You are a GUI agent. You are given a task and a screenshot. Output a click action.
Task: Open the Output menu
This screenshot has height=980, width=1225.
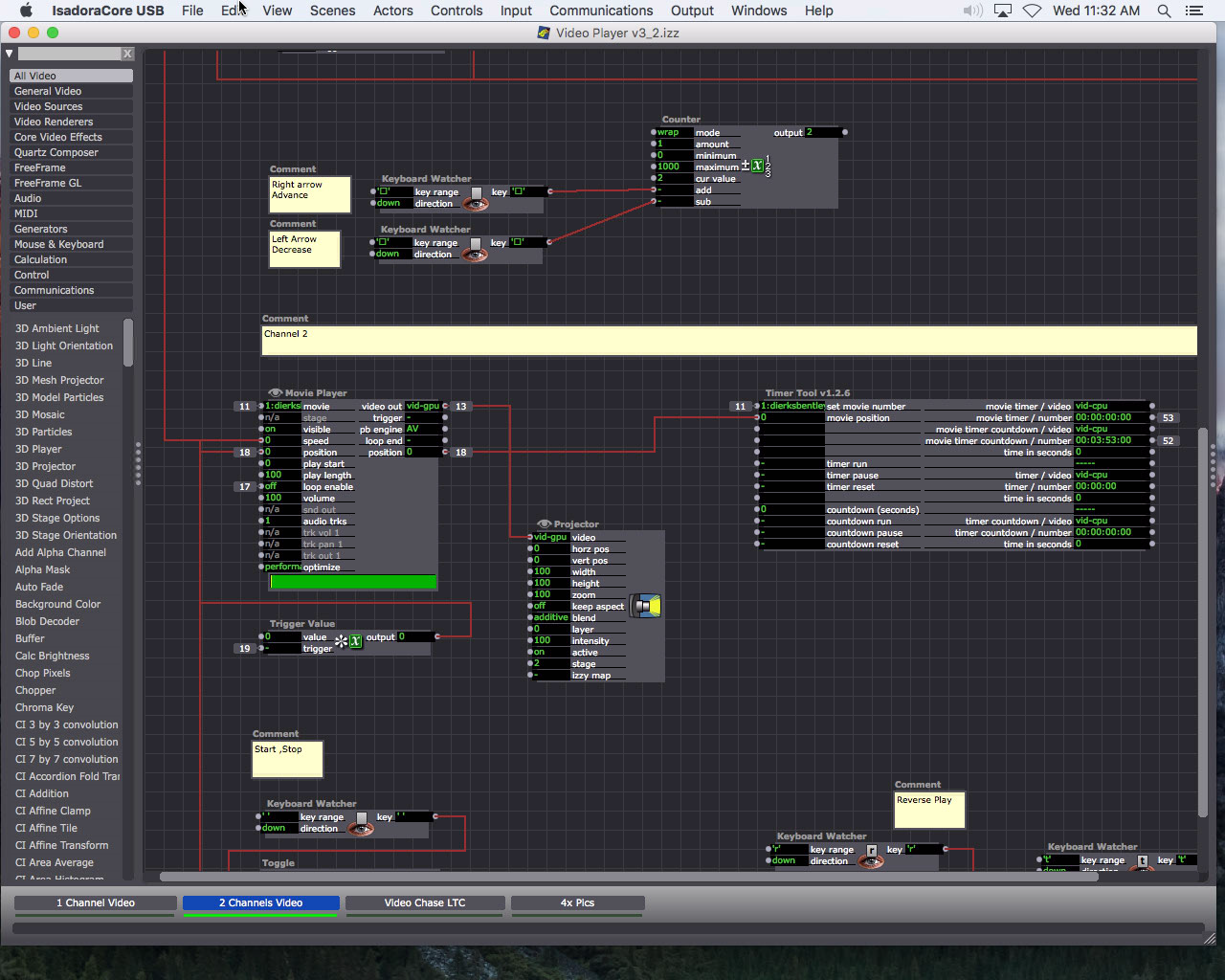[692, 11]
